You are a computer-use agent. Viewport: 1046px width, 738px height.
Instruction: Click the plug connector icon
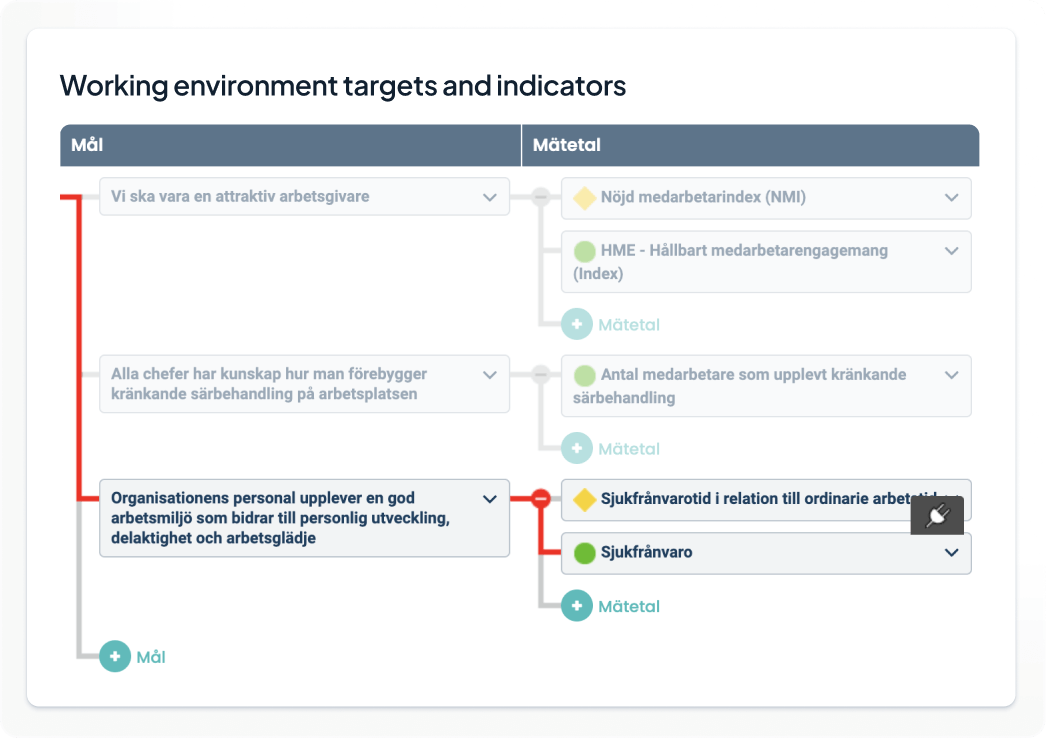tap(937, 515)
